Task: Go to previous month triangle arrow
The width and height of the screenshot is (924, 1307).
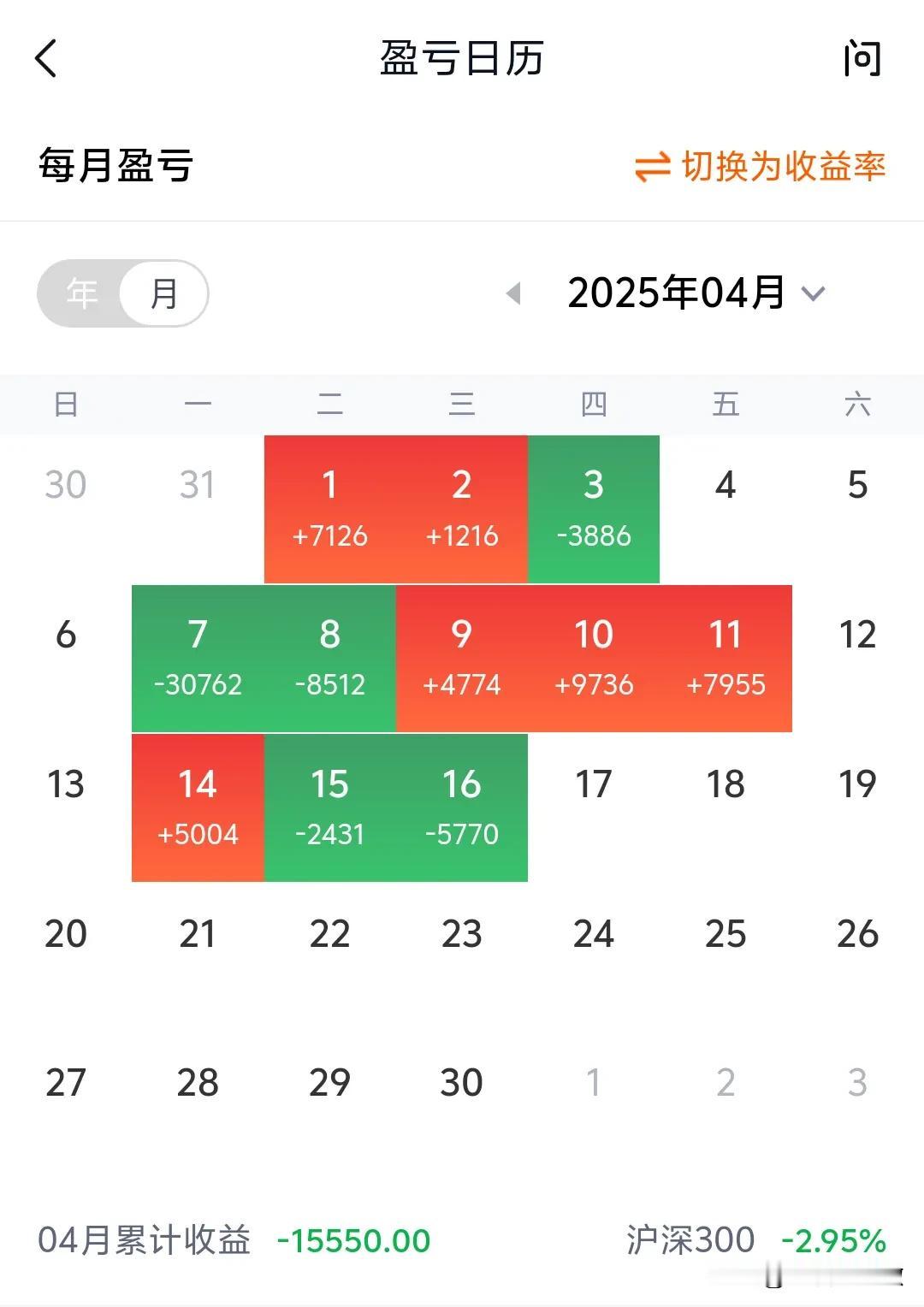Action: point(513,293)
